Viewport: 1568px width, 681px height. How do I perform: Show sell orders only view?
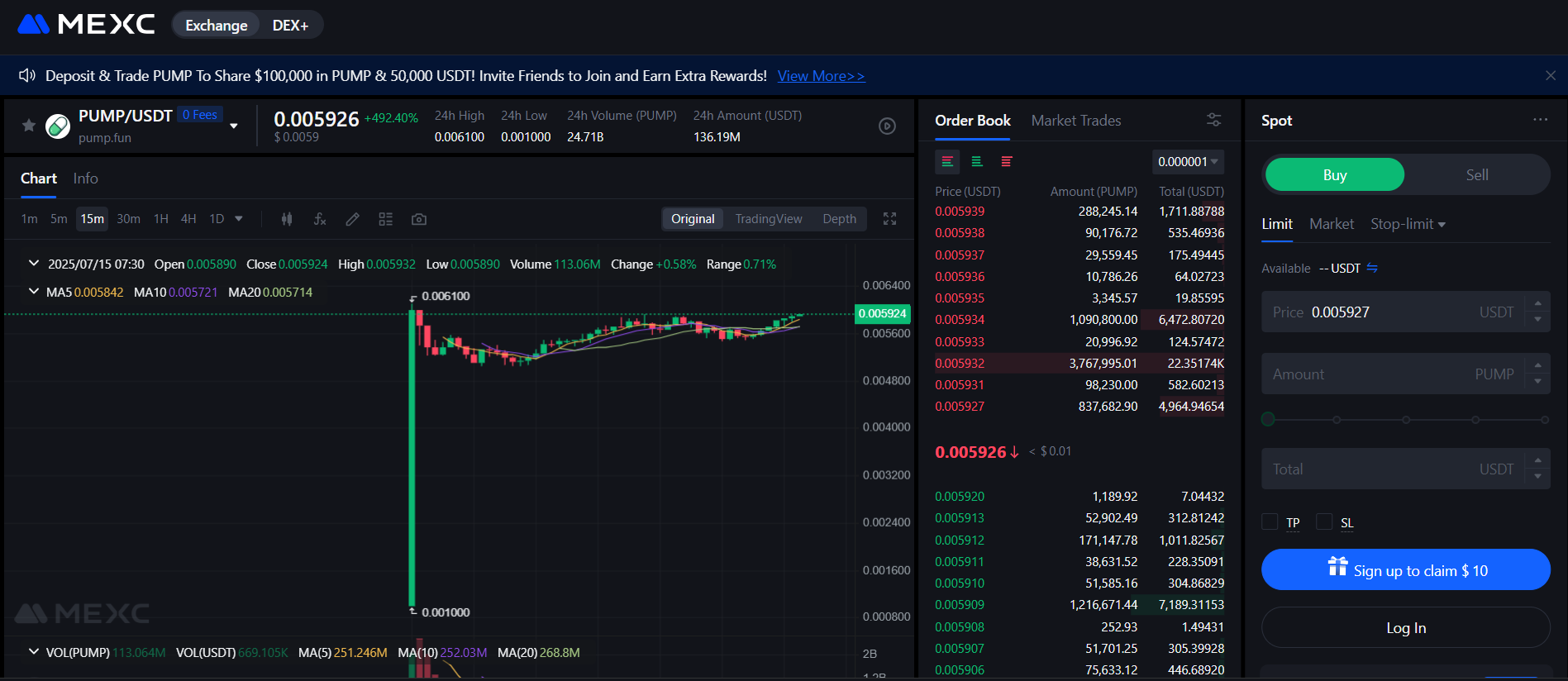[x=1007, y=162]
